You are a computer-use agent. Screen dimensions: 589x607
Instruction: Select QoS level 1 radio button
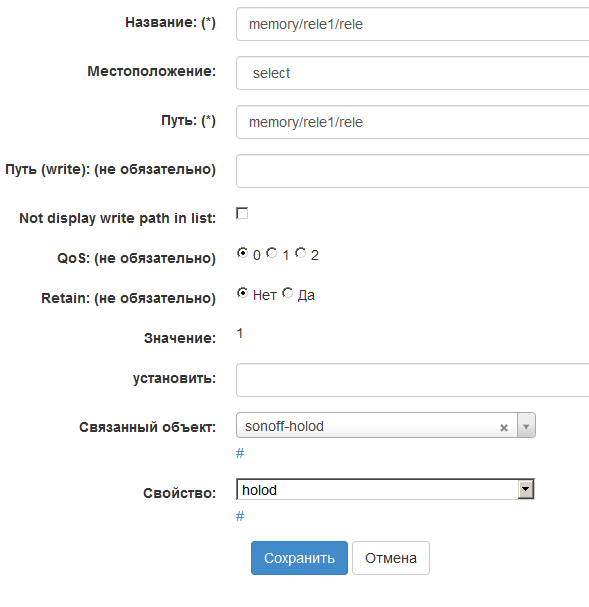[272, 253]
